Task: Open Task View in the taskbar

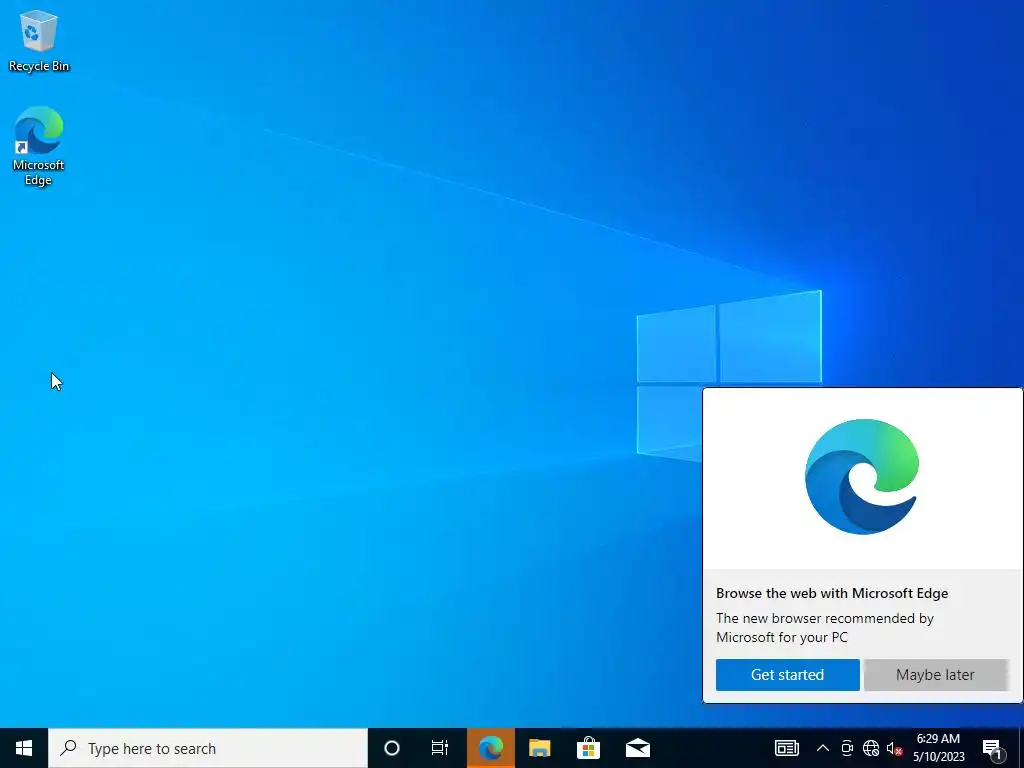Action: [440, 748]
